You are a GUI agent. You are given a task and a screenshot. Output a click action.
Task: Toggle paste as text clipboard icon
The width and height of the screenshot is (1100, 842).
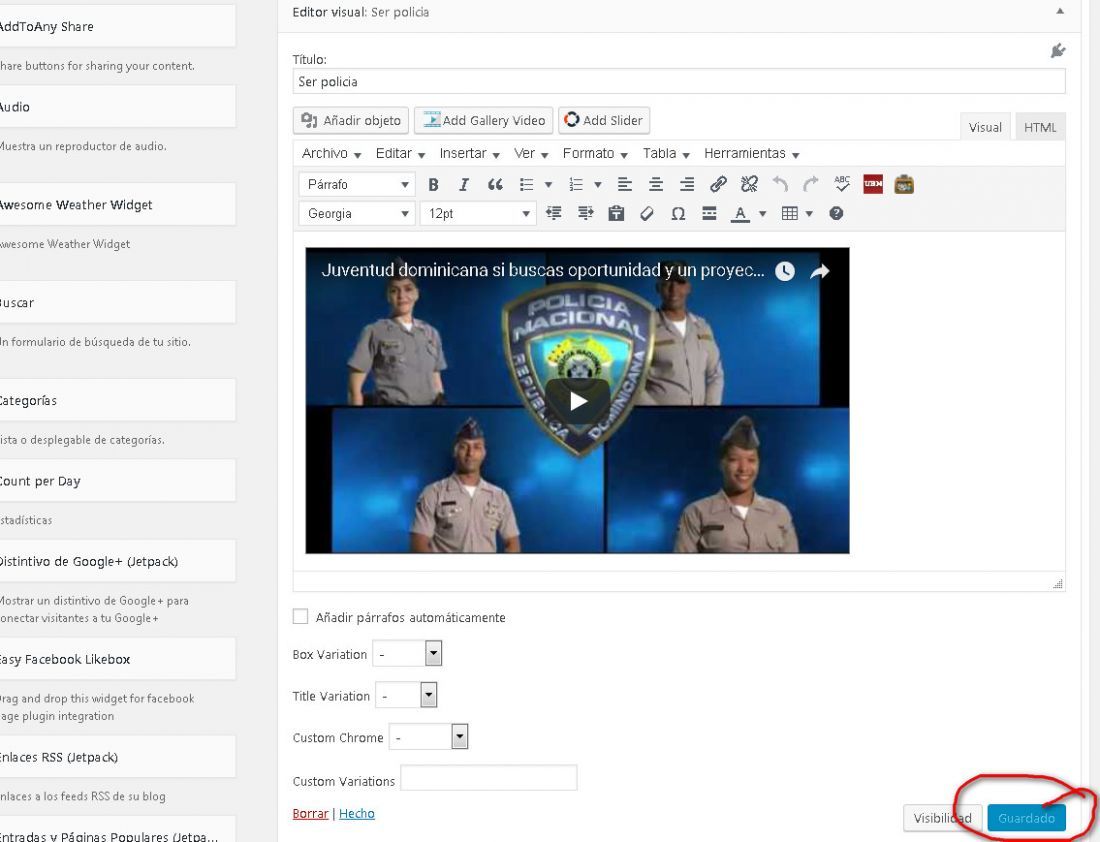[616, 213]
